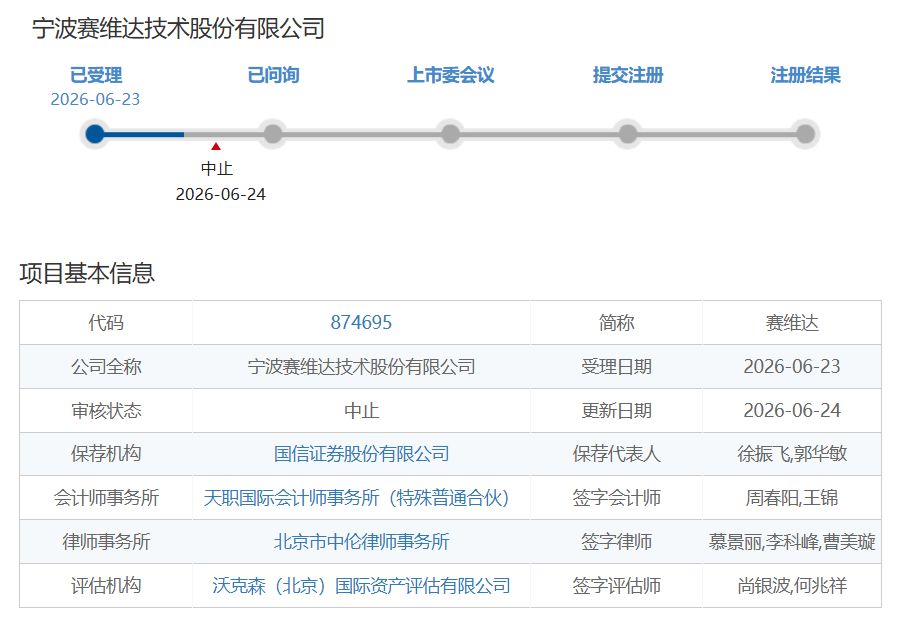Click the 2026-06-23 table cell
This screenshot has height=631, width=904.
(792, 366)
